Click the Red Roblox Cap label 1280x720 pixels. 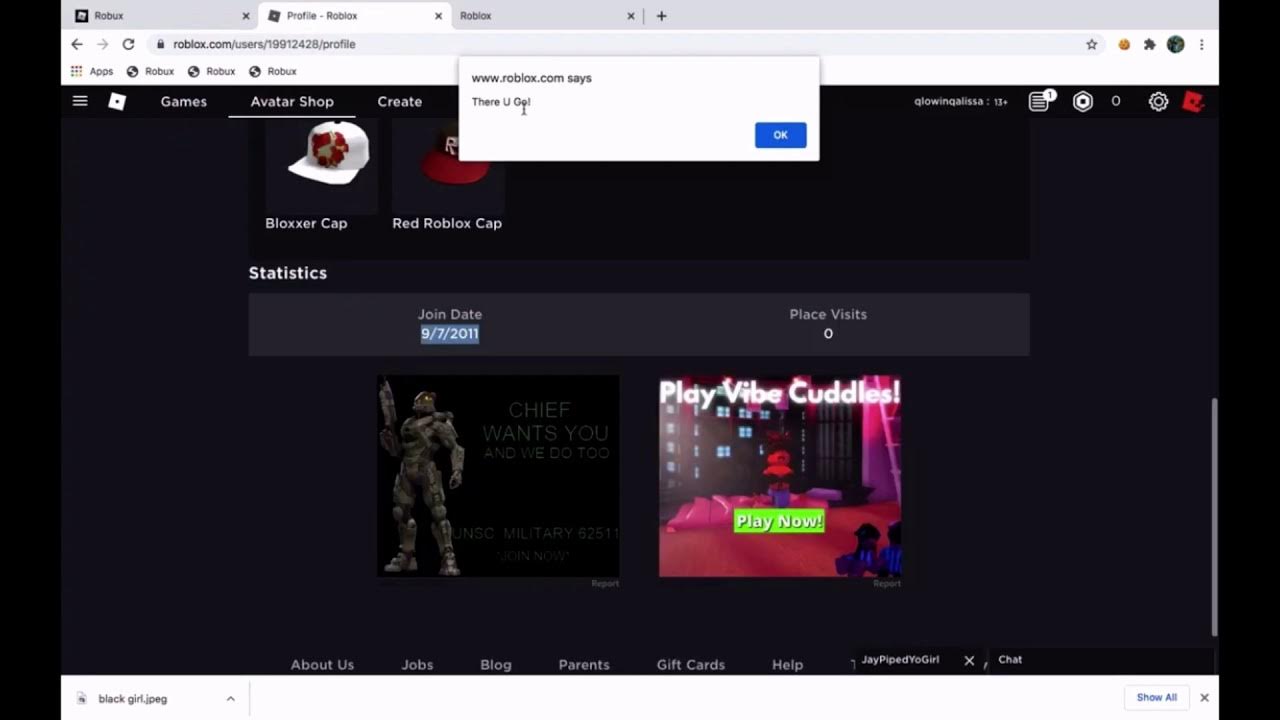coord(447,223)
